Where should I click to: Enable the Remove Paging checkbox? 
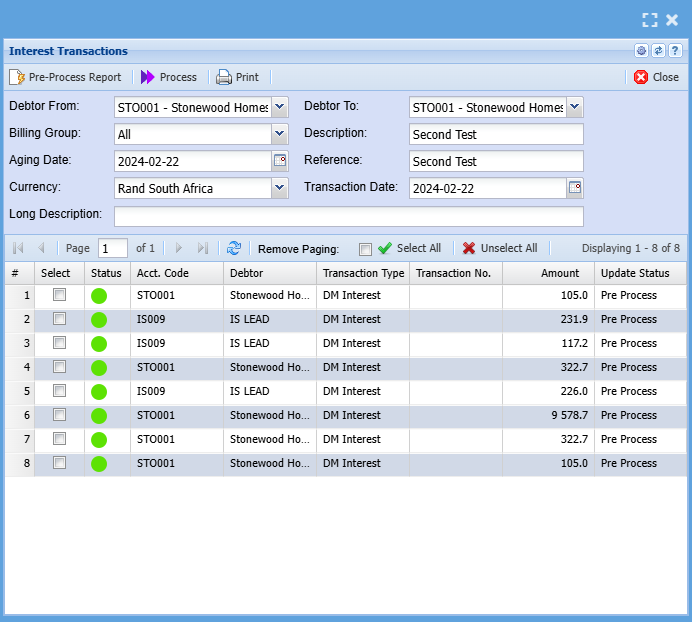tap(365, 249)
